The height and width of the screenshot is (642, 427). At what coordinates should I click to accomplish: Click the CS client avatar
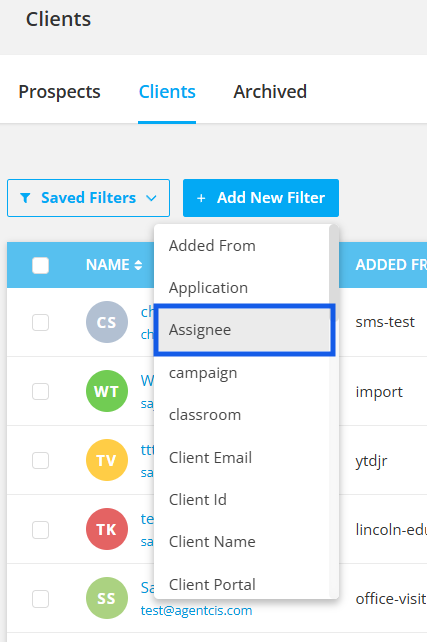(107, 322)
